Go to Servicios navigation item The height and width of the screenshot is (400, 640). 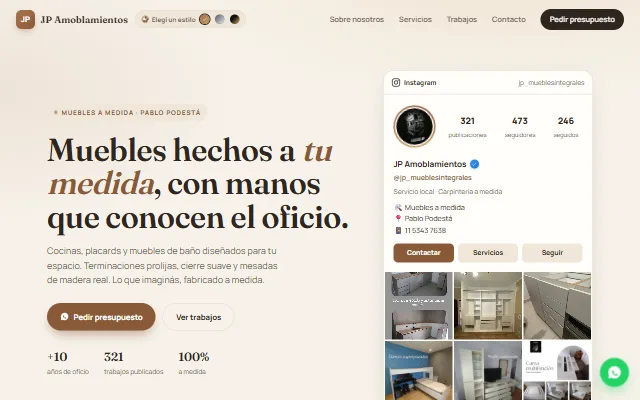(x=415, y=19)
